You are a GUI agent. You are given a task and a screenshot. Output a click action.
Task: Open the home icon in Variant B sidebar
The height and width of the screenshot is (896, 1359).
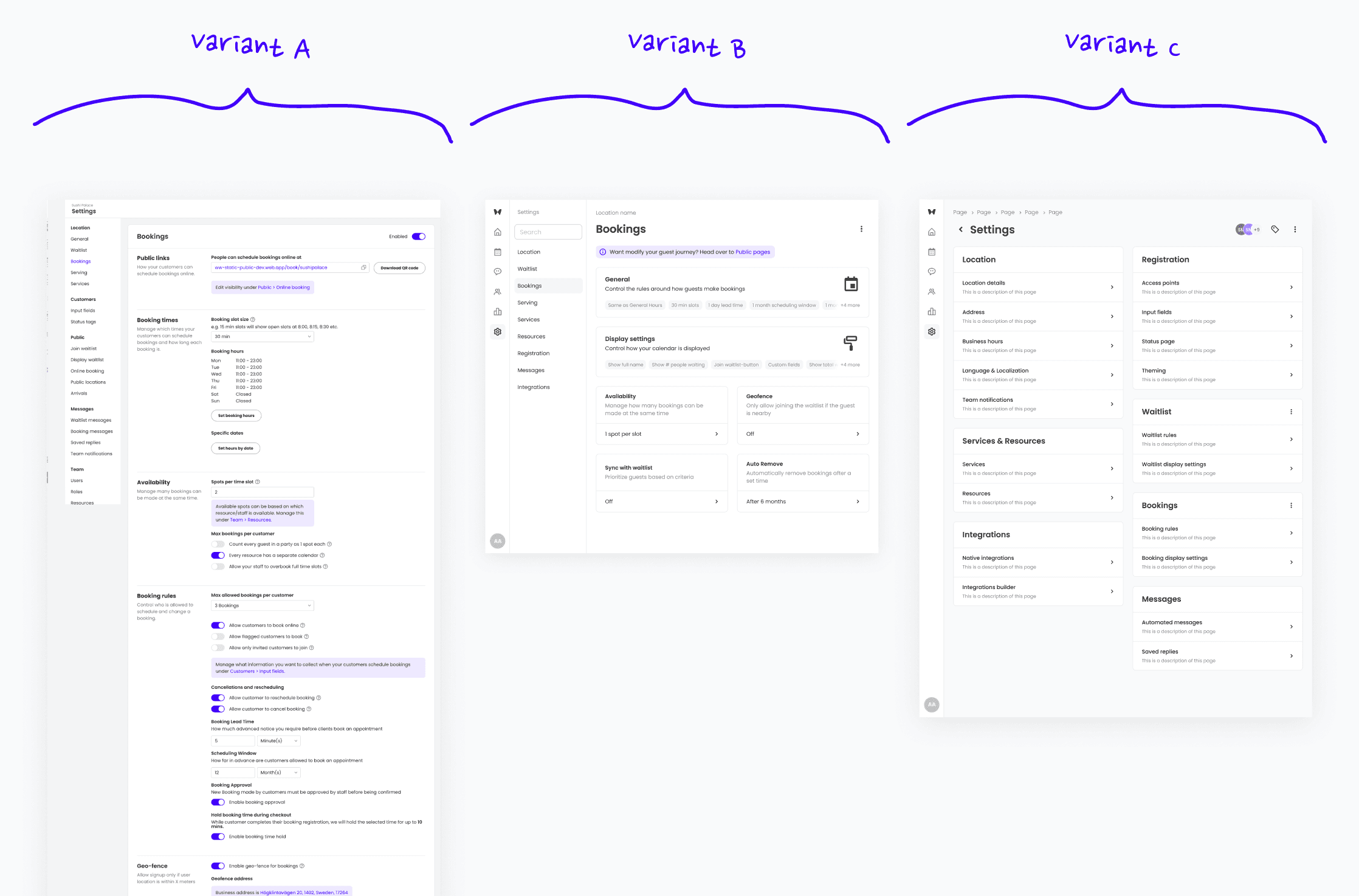497,232
